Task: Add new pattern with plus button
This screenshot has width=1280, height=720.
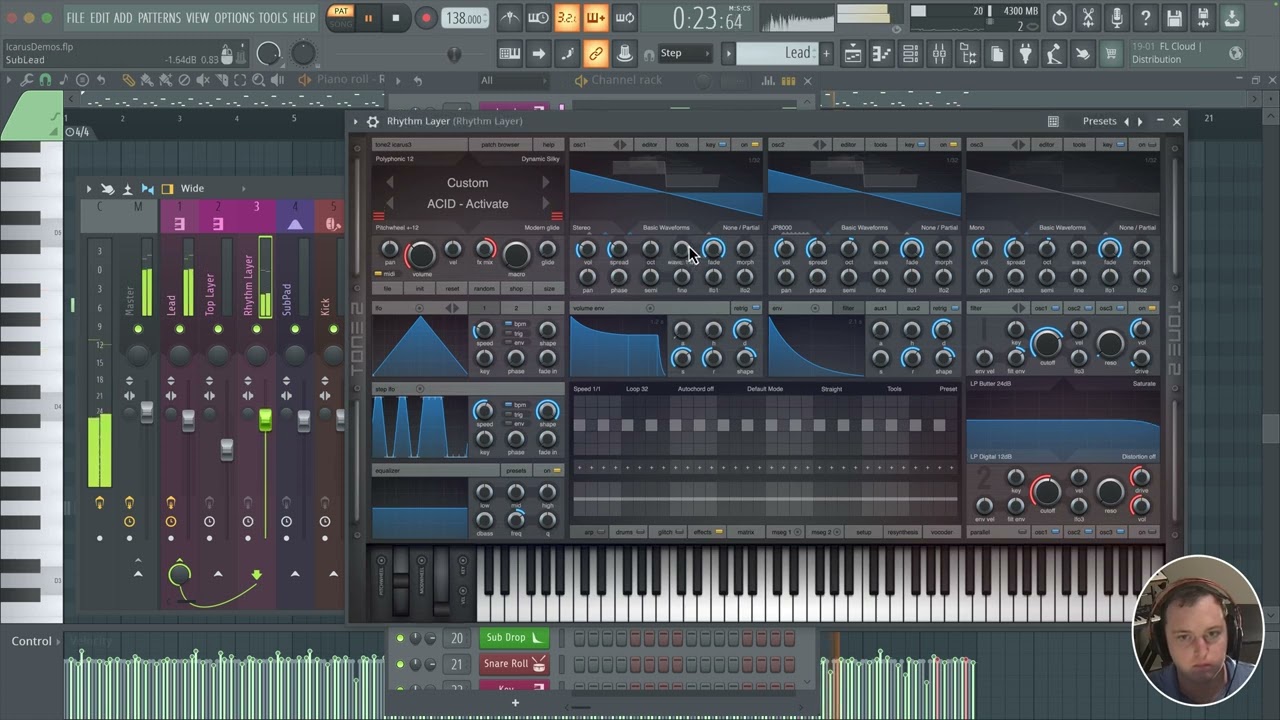Action: pos(826,53)
